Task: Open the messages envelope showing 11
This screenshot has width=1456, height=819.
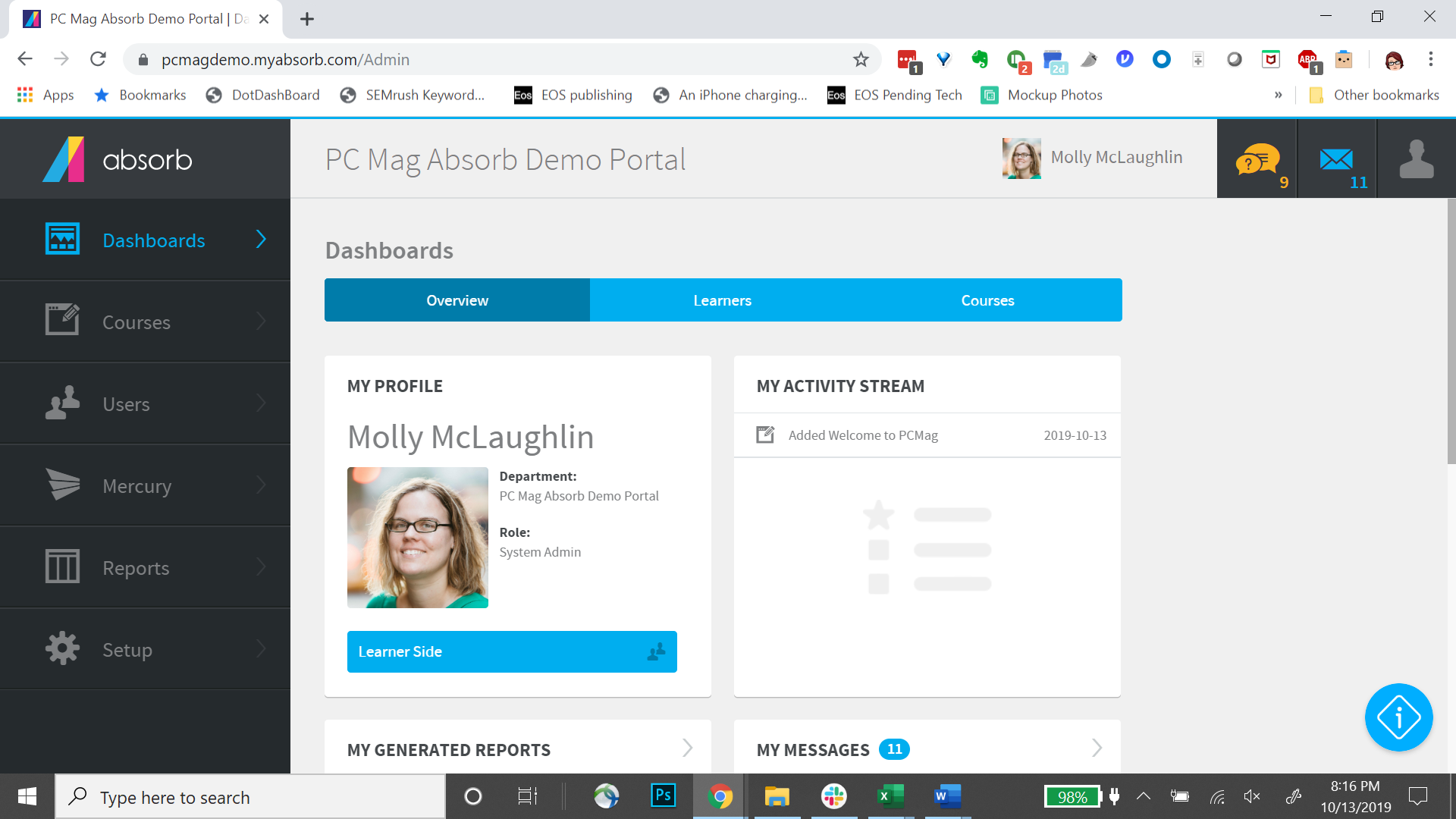Action: [1336, 158]
